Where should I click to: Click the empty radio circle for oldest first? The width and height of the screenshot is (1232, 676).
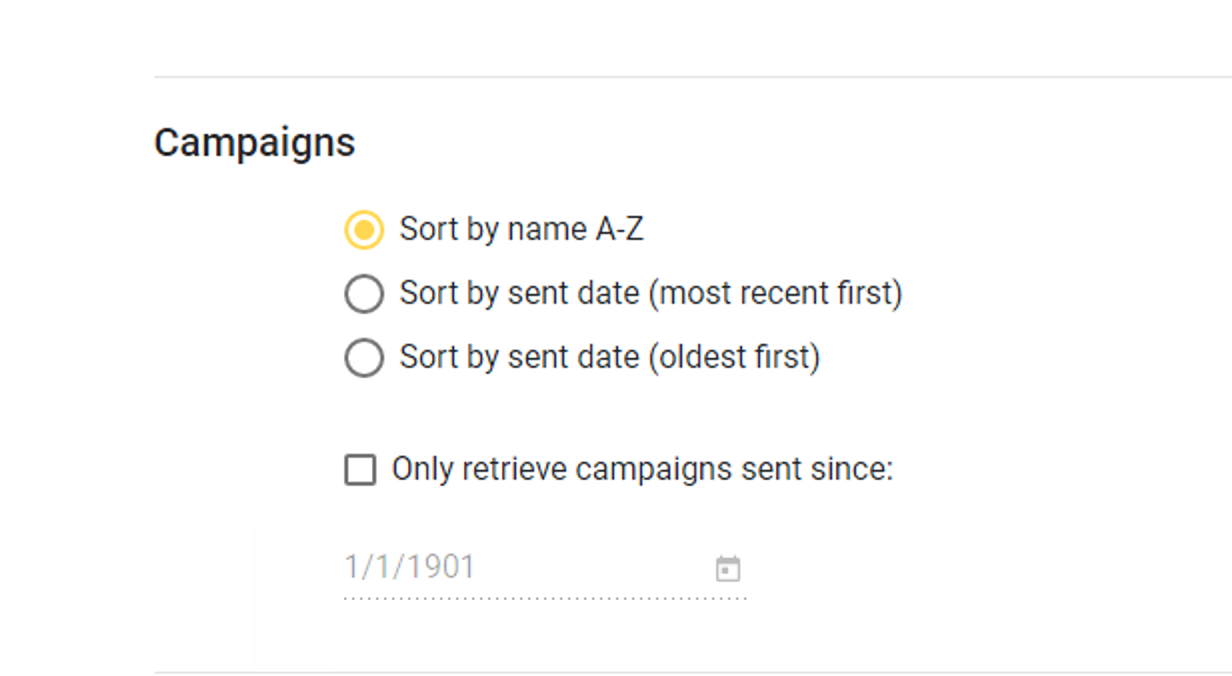364,358
